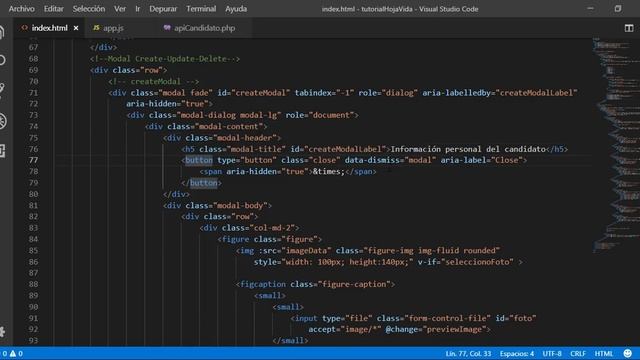640x360 pixels.
Task: Click the text "Información personal del candidato"
Action: (x=468, y=149)
